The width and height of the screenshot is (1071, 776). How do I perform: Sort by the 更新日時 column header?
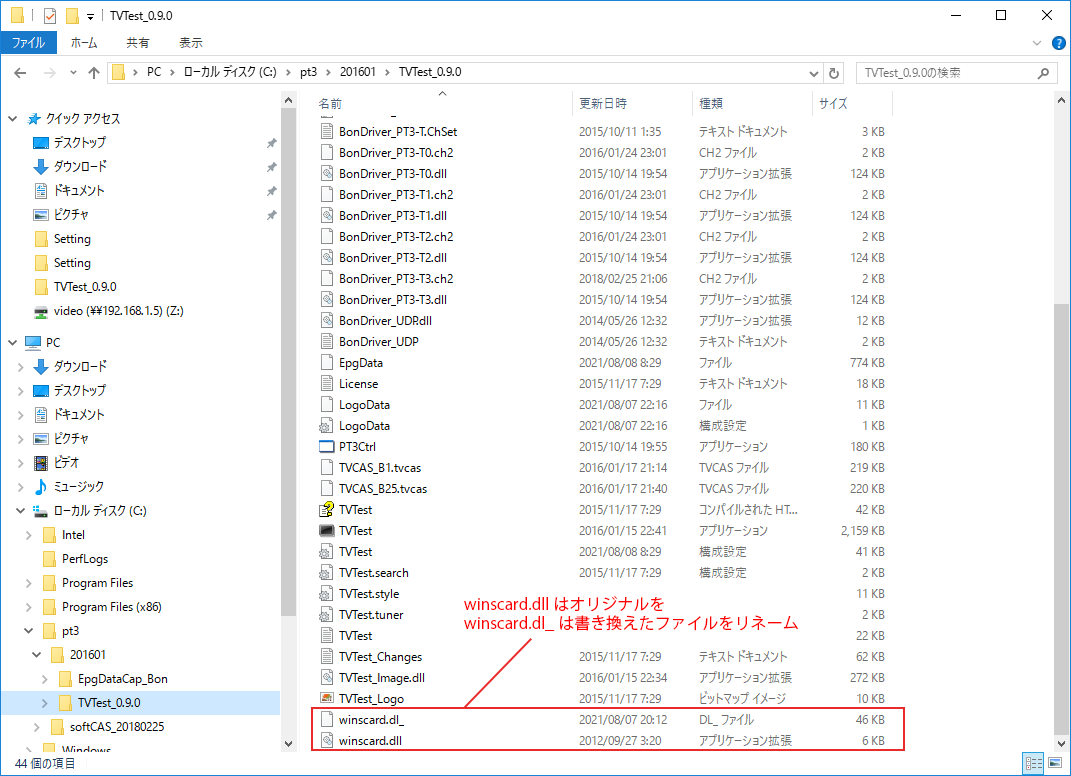click(632, 104)
